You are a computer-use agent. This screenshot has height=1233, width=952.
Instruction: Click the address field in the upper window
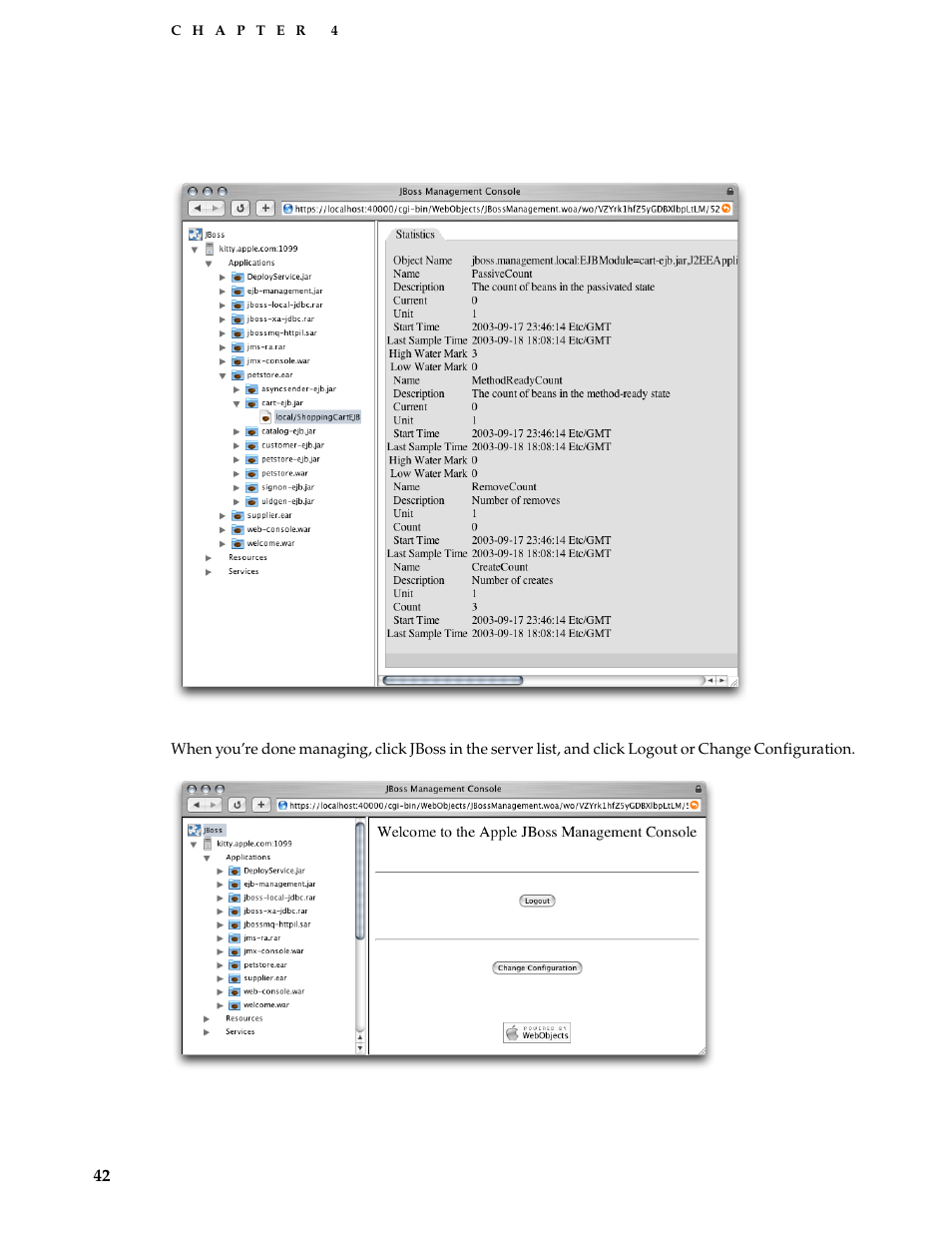coord(507,209)
